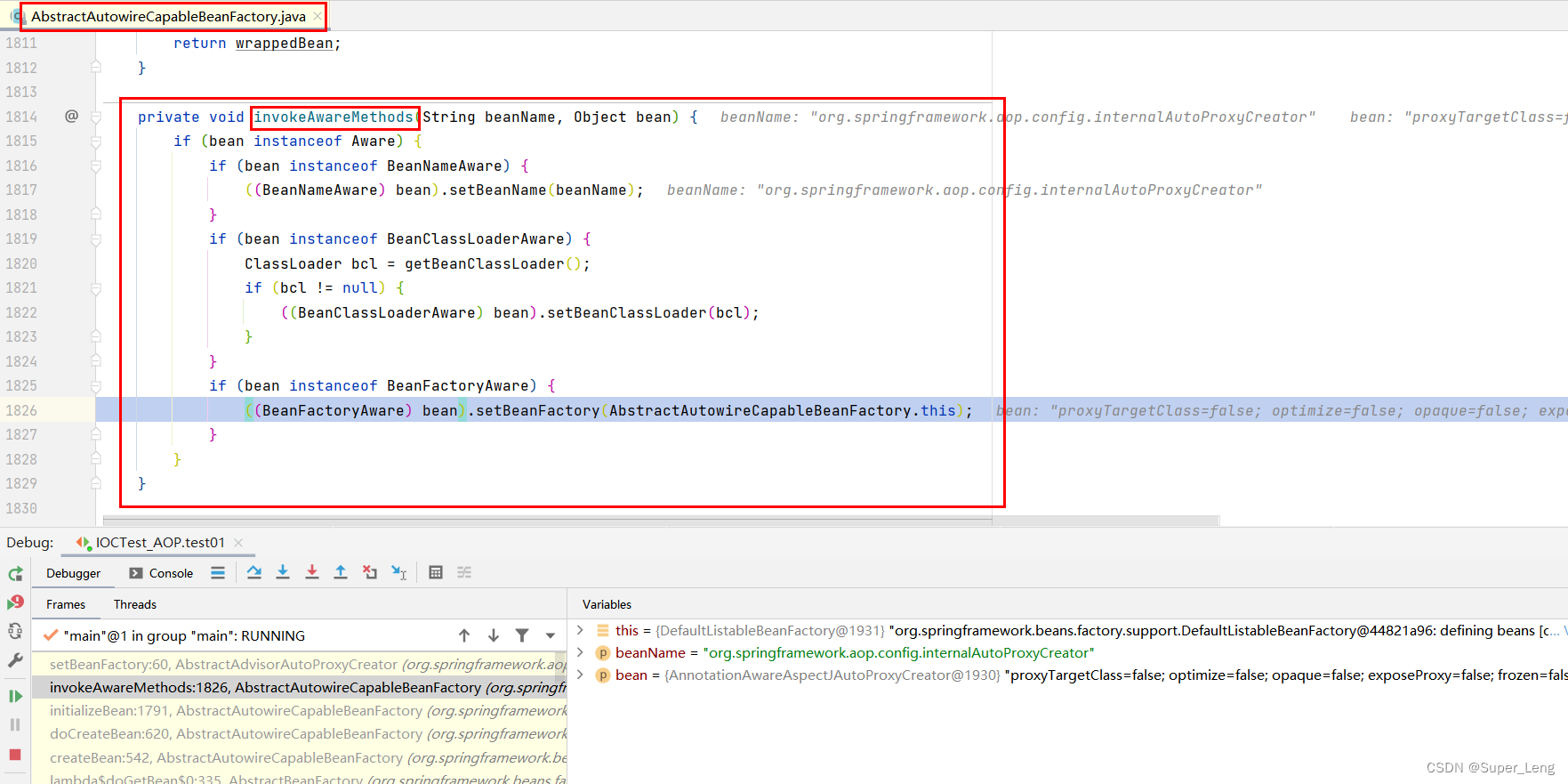The height and width of the screenshot is (784, 1568).
Task: Select the lambda$doGetBean$0:335 stack frame
Action: [299, 778]
